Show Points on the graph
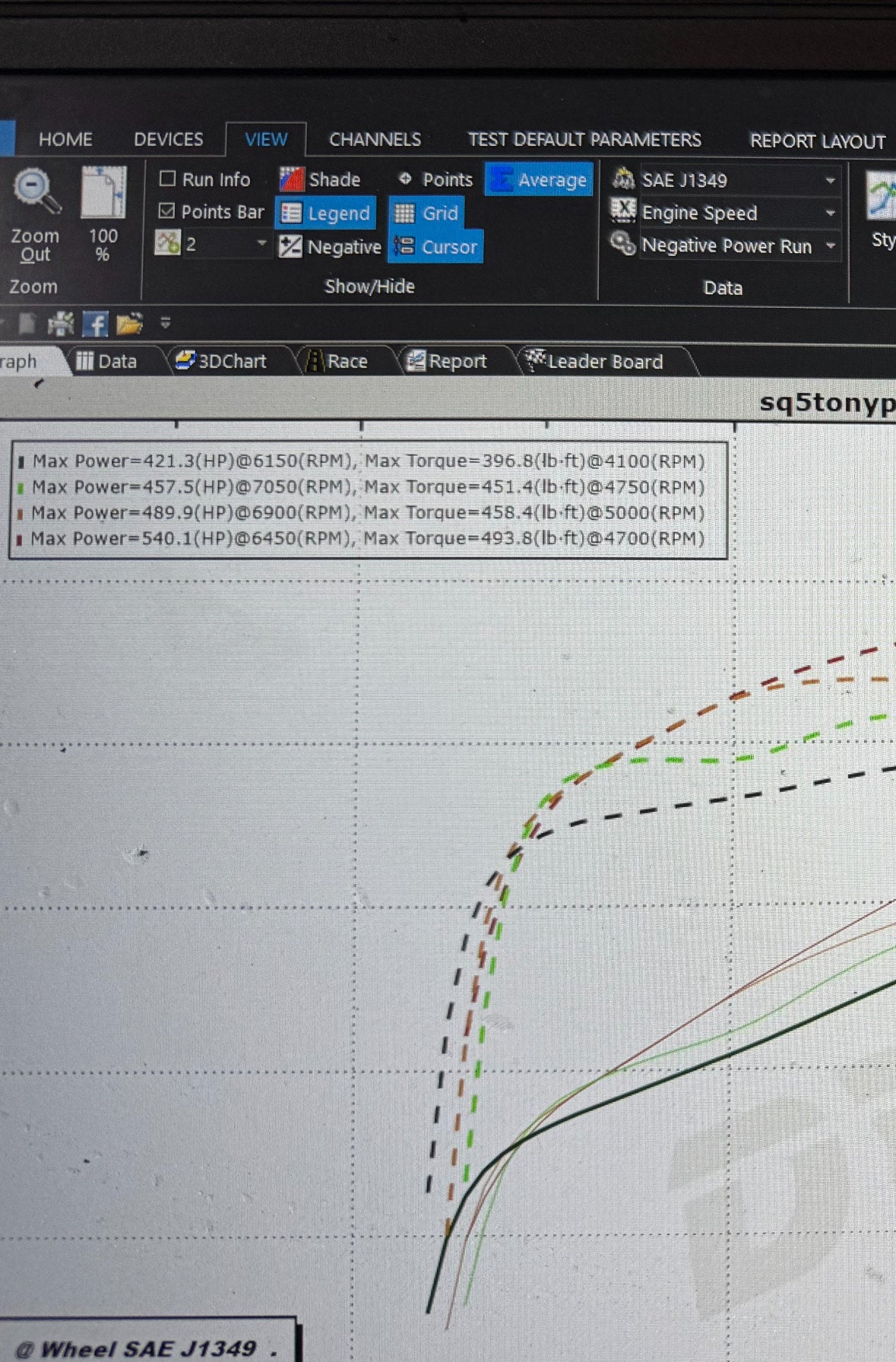Image resolution: width=896 pixels, height=1362 pixels. [436, 180]
